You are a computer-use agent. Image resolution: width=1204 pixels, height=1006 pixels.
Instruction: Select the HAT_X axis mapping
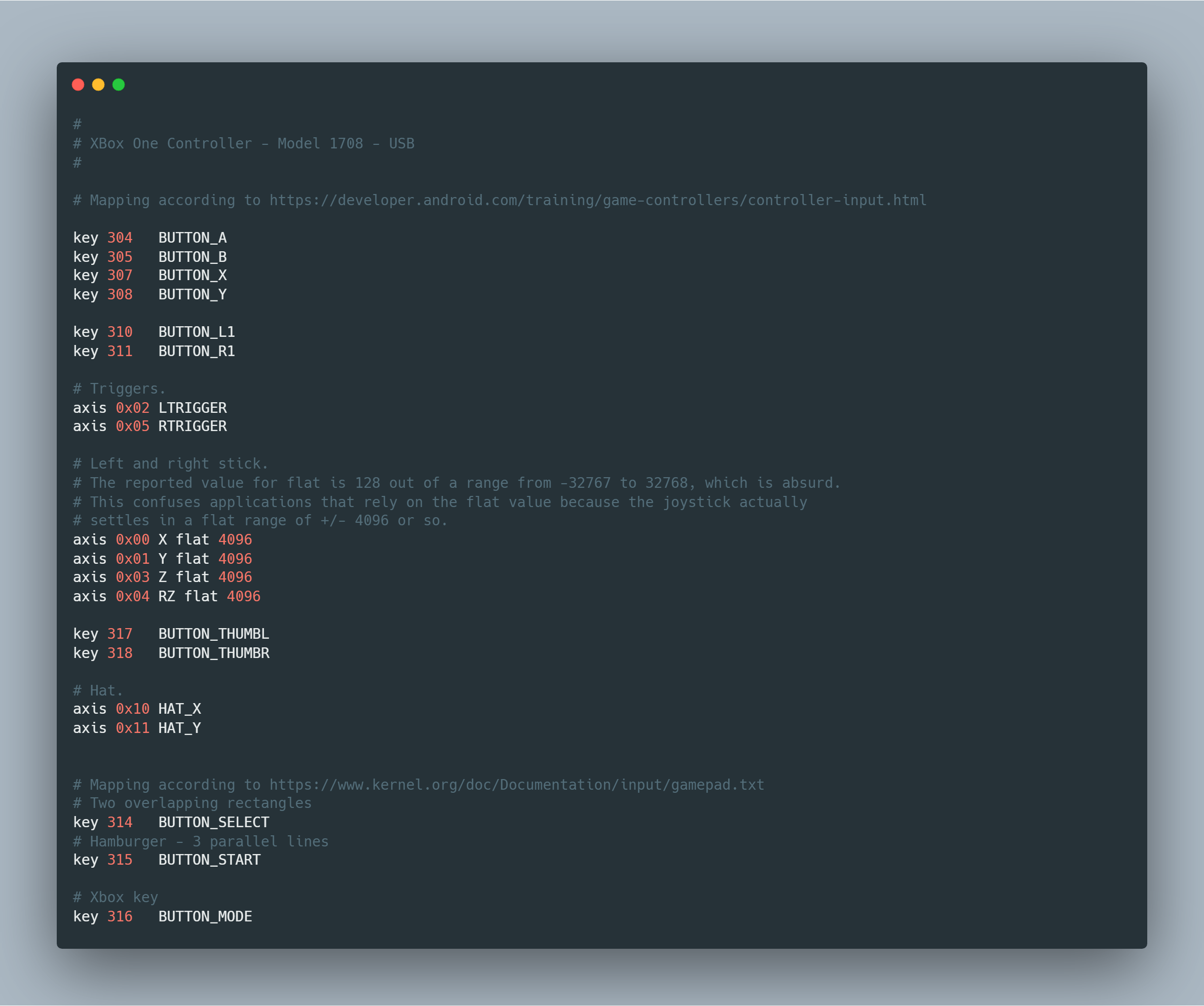(136, 709)
